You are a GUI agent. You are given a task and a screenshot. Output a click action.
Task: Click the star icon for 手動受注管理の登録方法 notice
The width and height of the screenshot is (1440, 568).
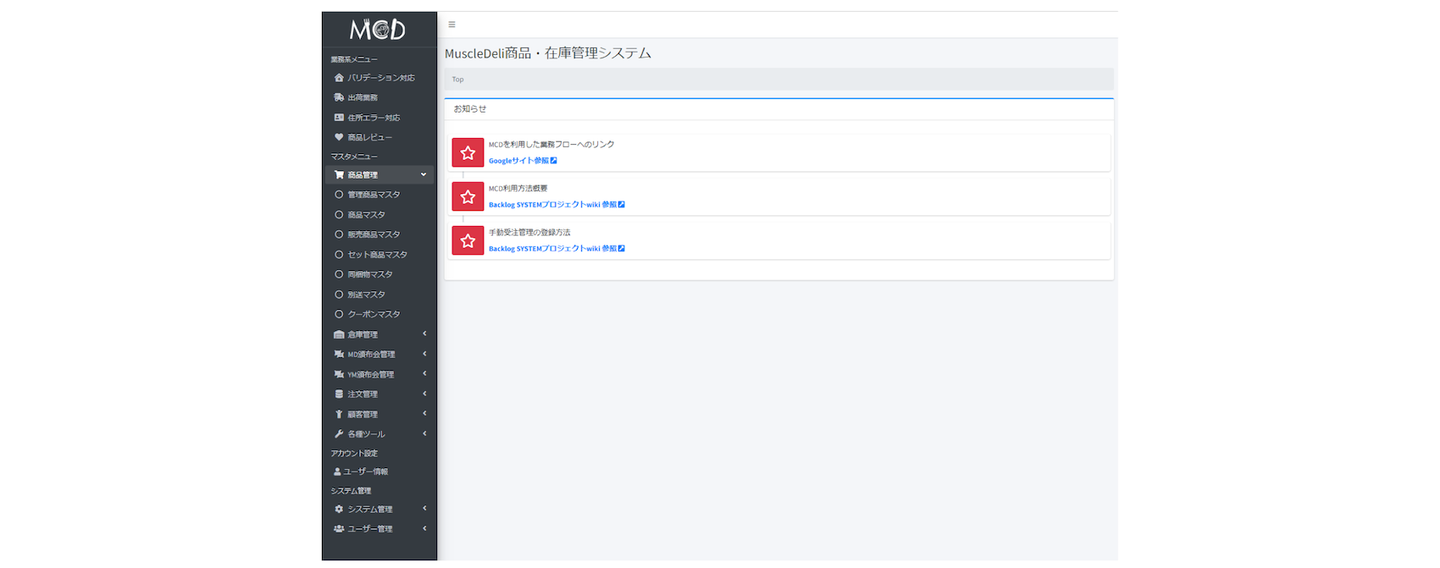[468, 240]
